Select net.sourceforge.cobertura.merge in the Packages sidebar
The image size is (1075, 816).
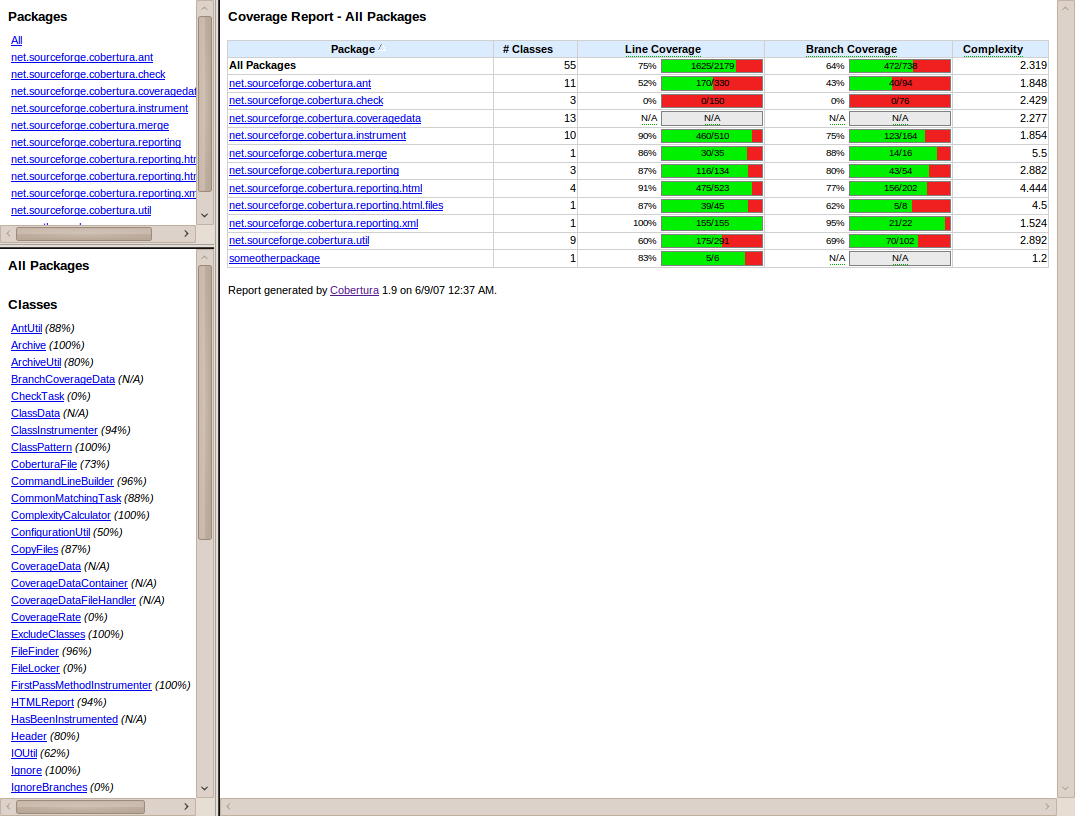(x=89, y=125)
